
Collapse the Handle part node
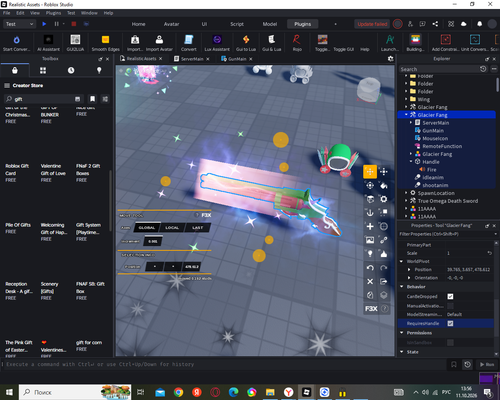(411, 162)
